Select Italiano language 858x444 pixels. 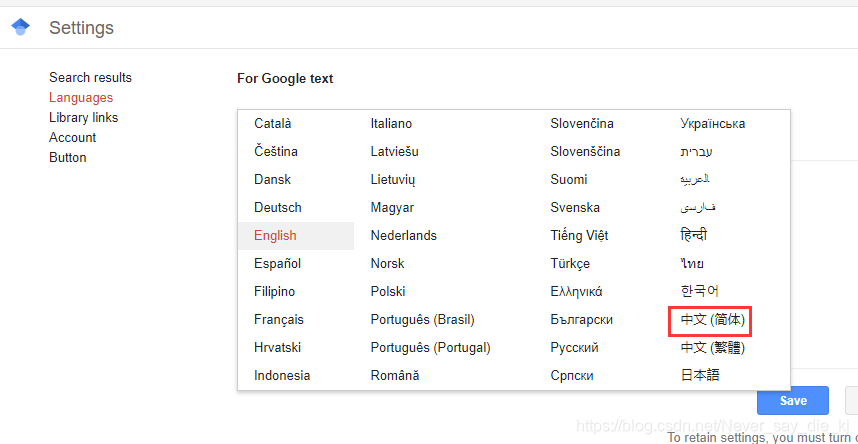(391, 124)
